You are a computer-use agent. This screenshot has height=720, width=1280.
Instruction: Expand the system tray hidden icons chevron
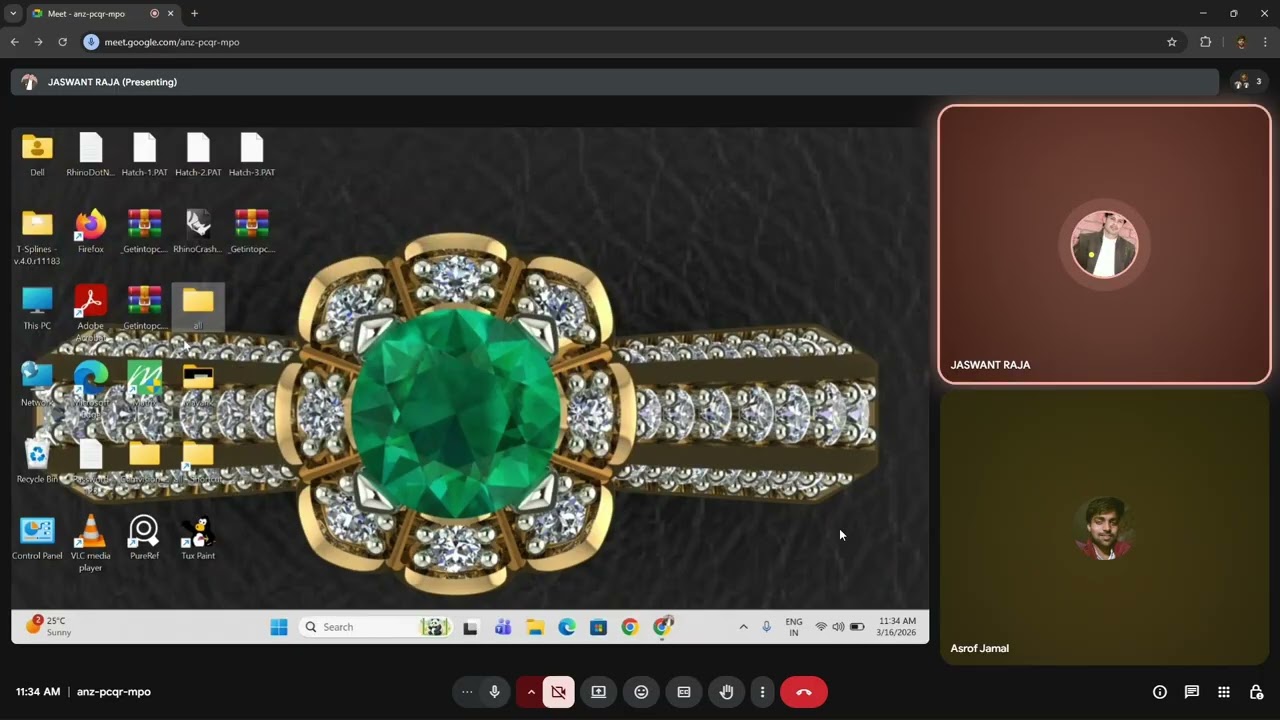pos(743,627)
